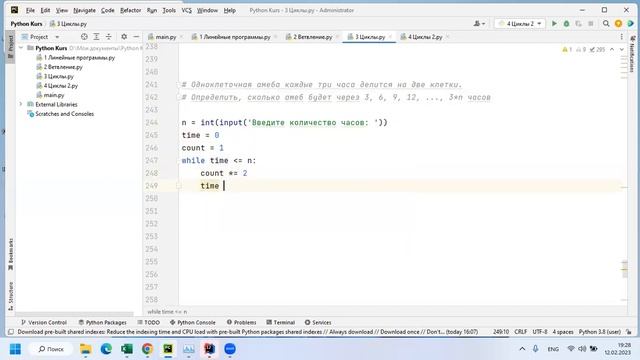Open Search Everywhere magnifier icon
640x360 pixels.
tap(606, 24)
